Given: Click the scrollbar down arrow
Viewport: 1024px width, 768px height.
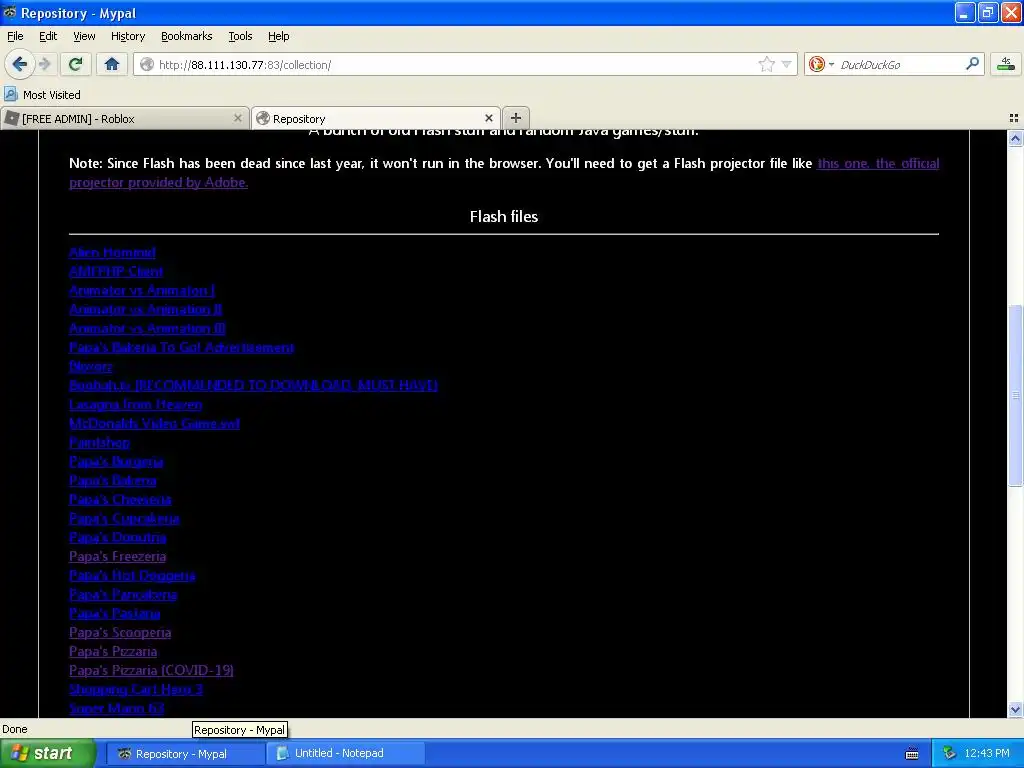Looking at the screenshot, I should (1015, 709).
